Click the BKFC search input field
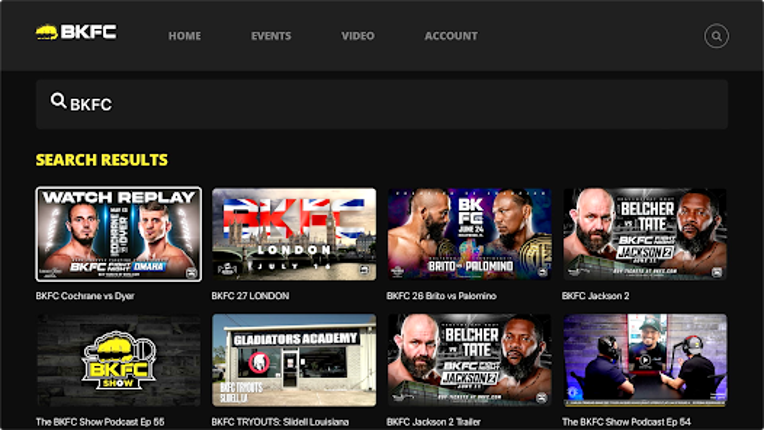This screenshot has width=764, height=430. coord(382,104)
